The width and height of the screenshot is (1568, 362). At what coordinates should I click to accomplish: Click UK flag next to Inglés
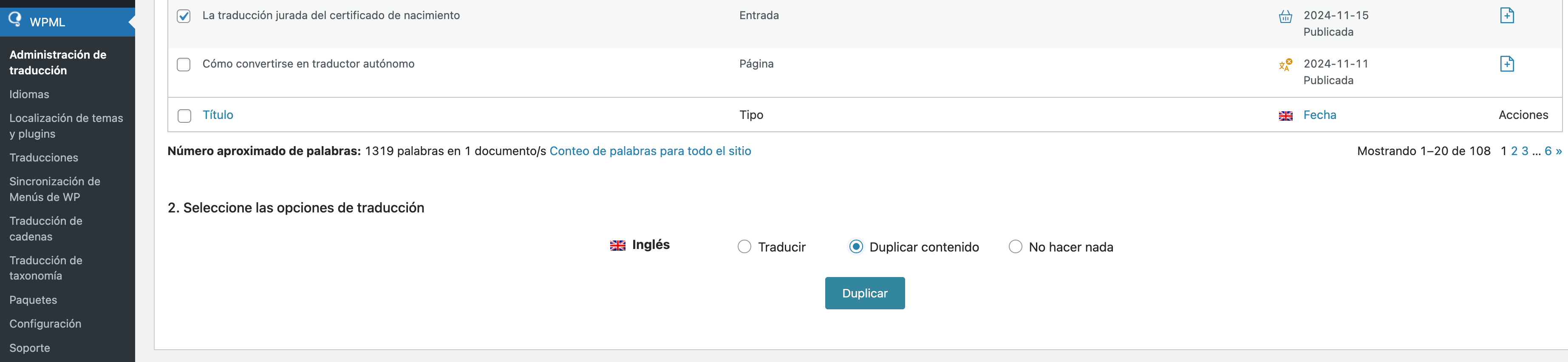617,245
